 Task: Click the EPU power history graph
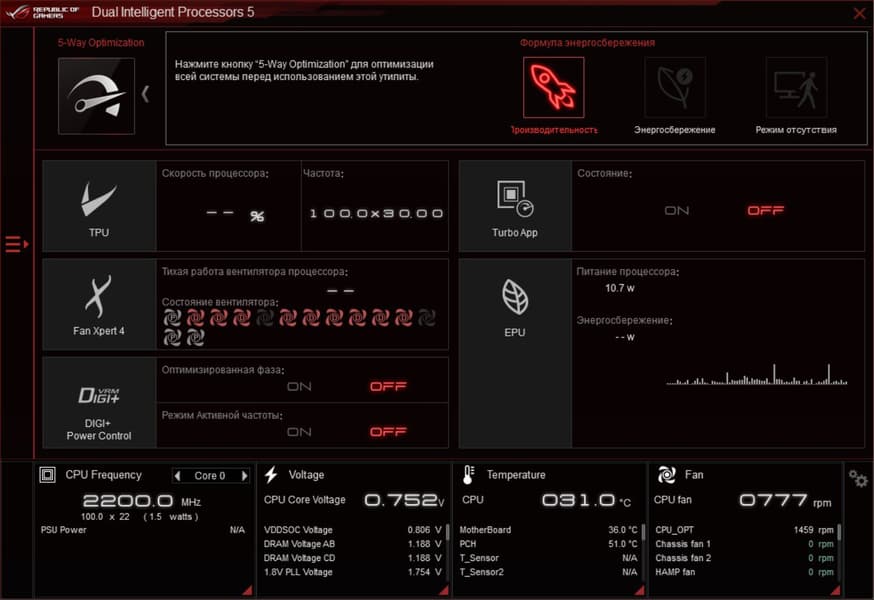pyautogui.click(x=757, y=374)
